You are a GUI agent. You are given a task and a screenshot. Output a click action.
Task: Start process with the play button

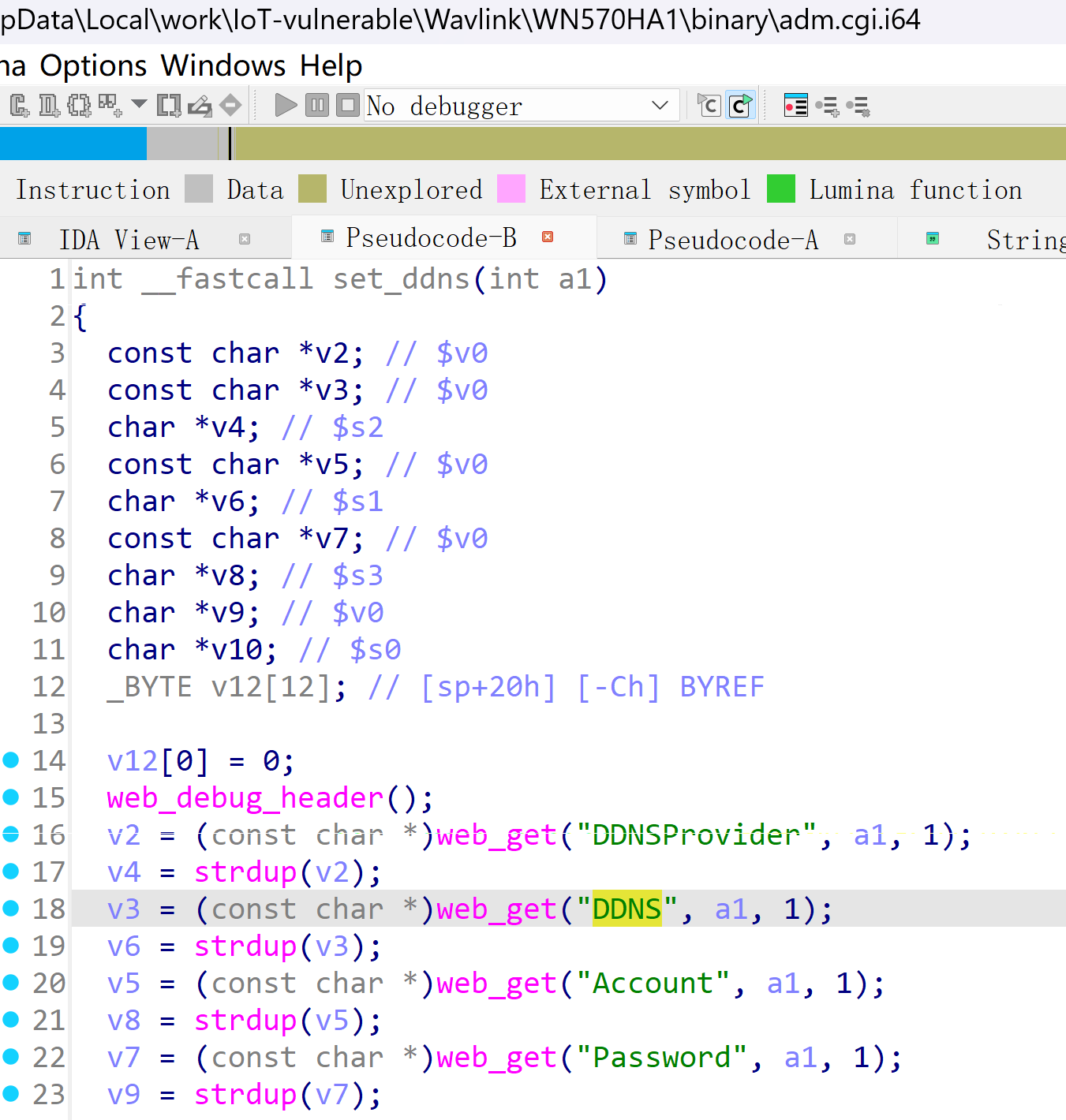point(286,105)
